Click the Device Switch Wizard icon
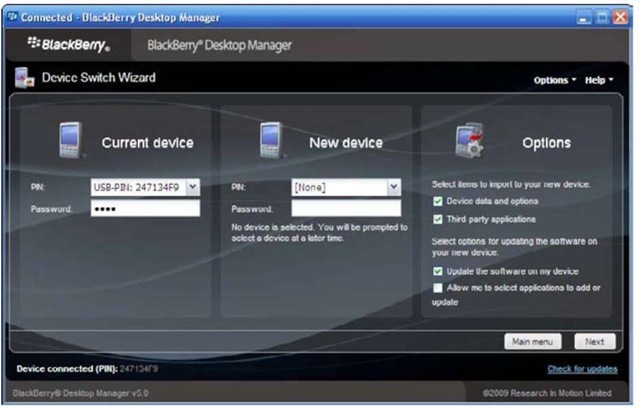Image resolution: width=640 pixels, height=408 pixels. [24, 78]
